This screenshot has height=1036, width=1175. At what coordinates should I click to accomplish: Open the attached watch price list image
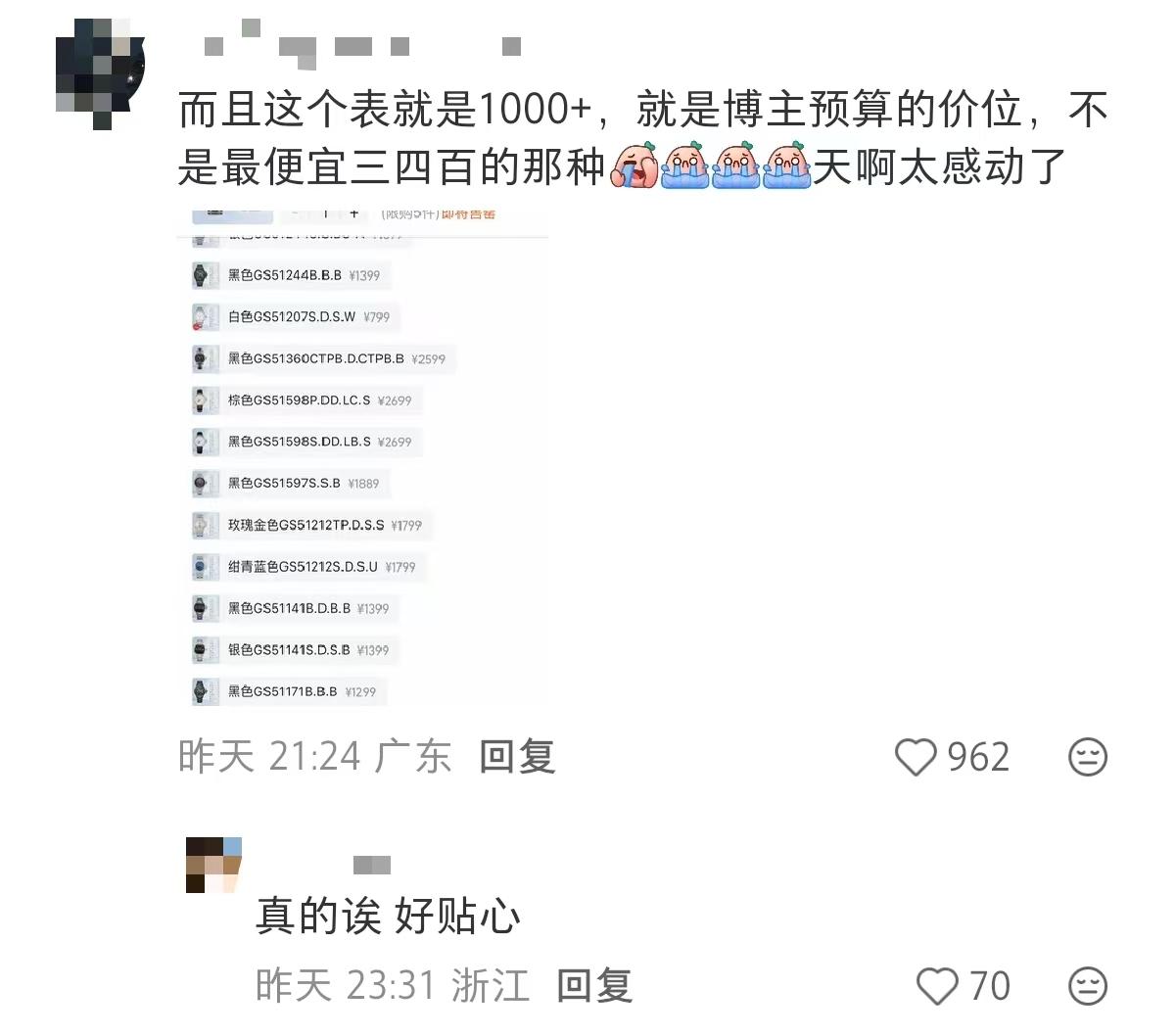362,456
